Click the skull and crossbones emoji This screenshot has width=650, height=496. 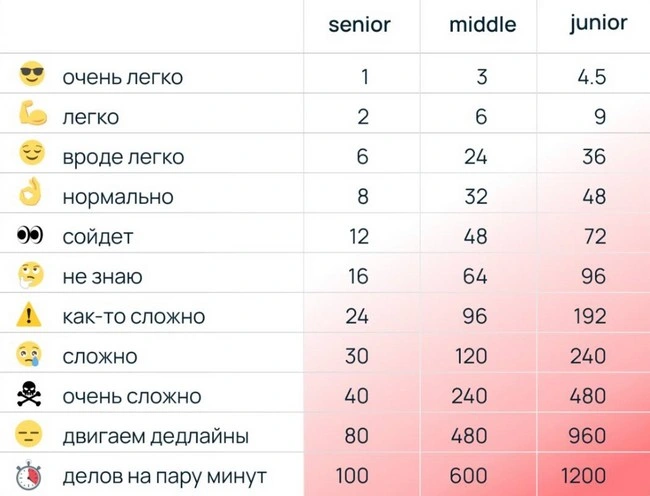pyautogui.click(x=32, y=396)
